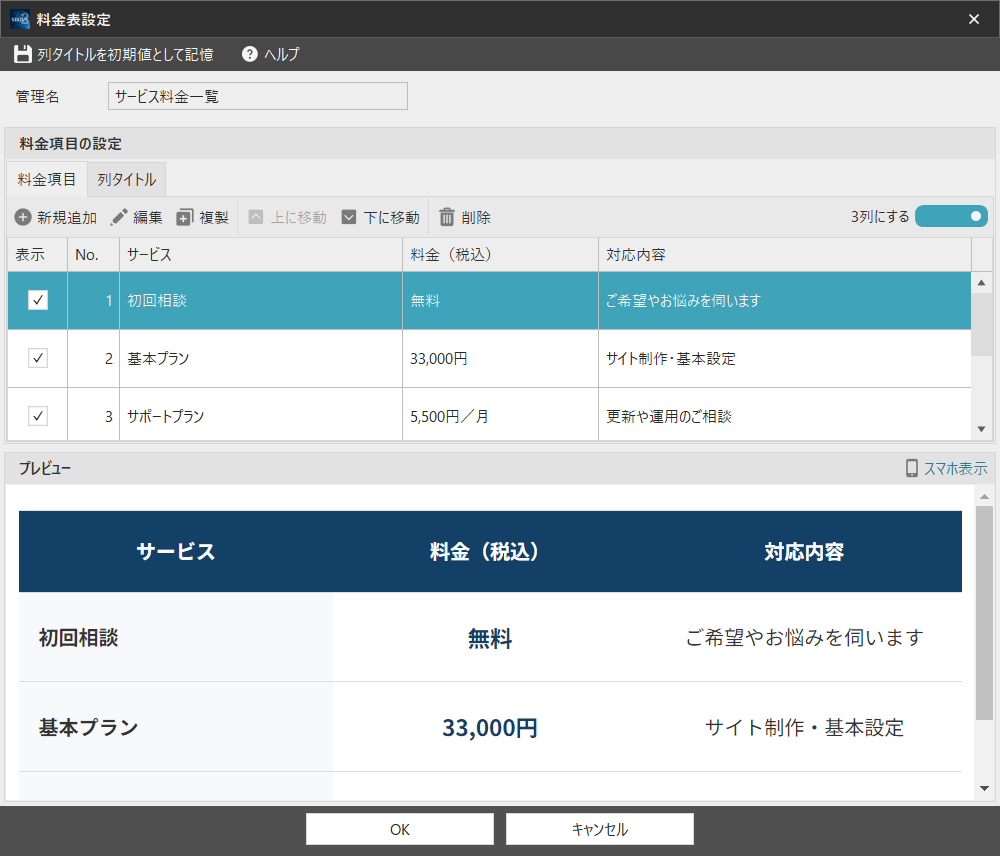Click the 更新や運用のご相談 grid cell
Viewport: 1000px width, 856px height.
(x=784, y=415)
